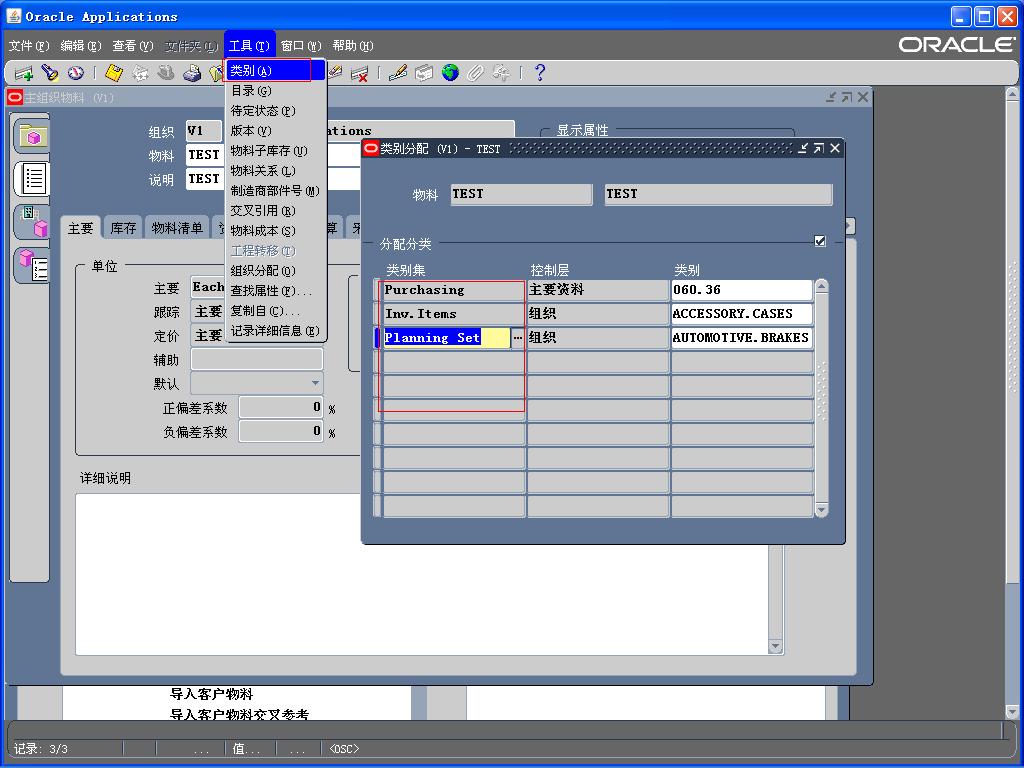The image size is (1024, 768).
Task: Switch to the 物料清单 tab
Action: (x=177, y=228)
